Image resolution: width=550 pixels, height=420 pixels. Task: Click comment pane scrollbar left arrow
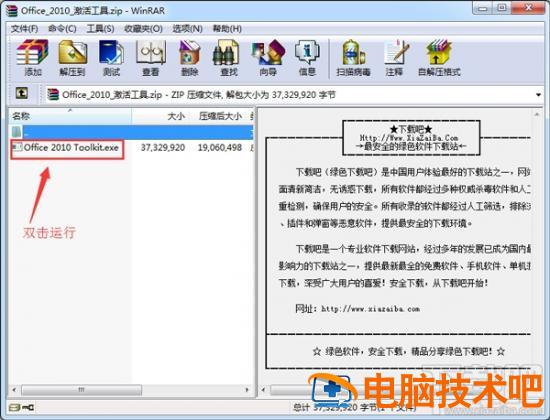(264, 389)
